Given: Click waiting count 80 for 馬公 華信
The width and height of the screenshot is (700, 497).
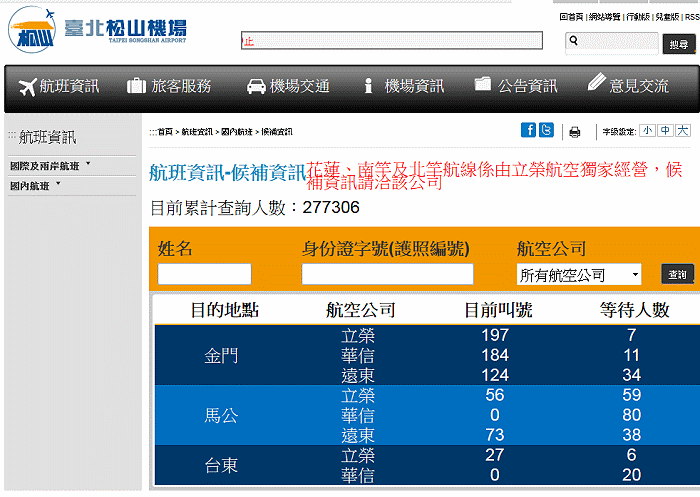Looking at the screenshot, I should coord(632,415).
